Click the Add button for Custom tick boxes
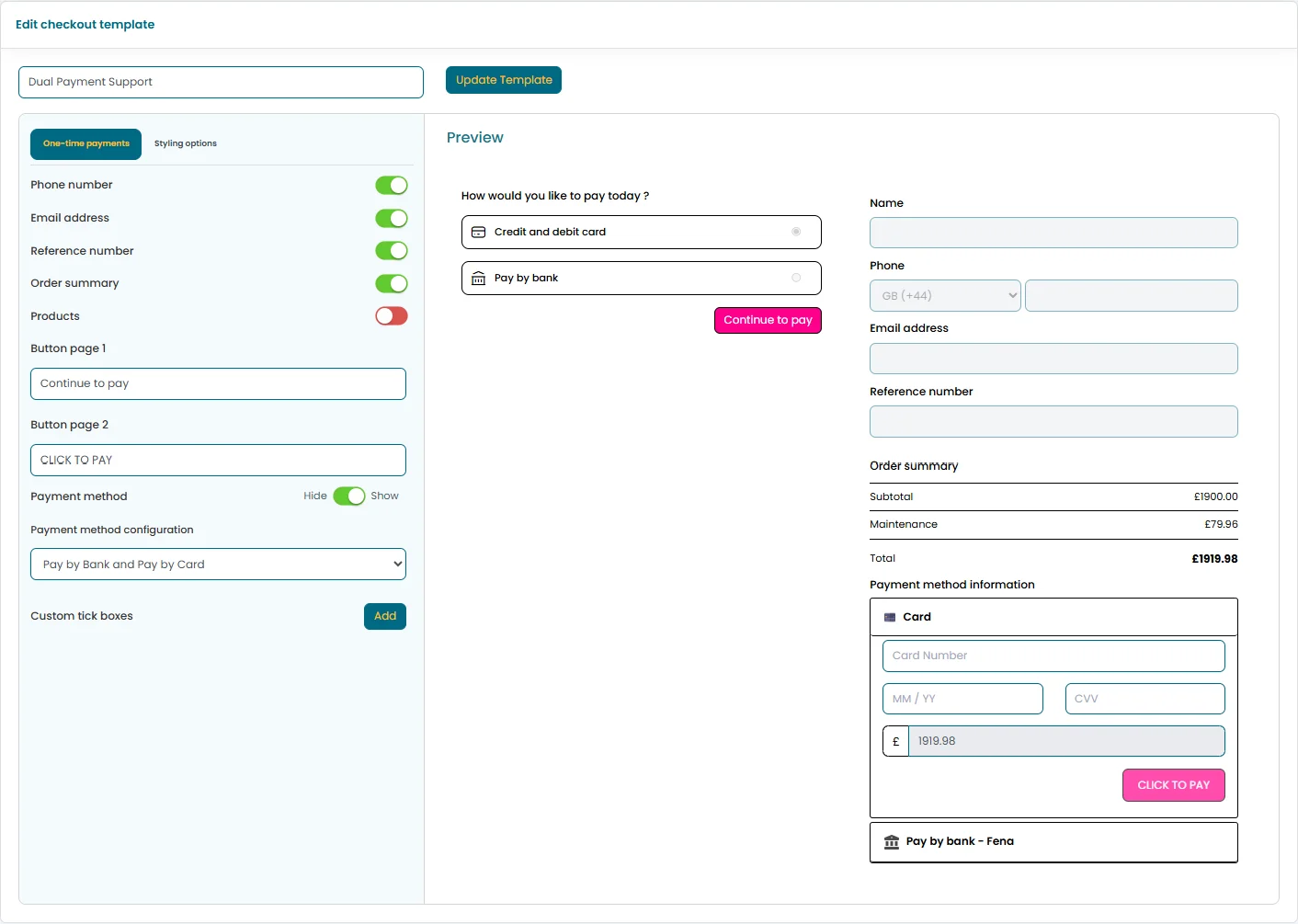Viewport: 1298px width, 924px height. (x=384, y=616)
